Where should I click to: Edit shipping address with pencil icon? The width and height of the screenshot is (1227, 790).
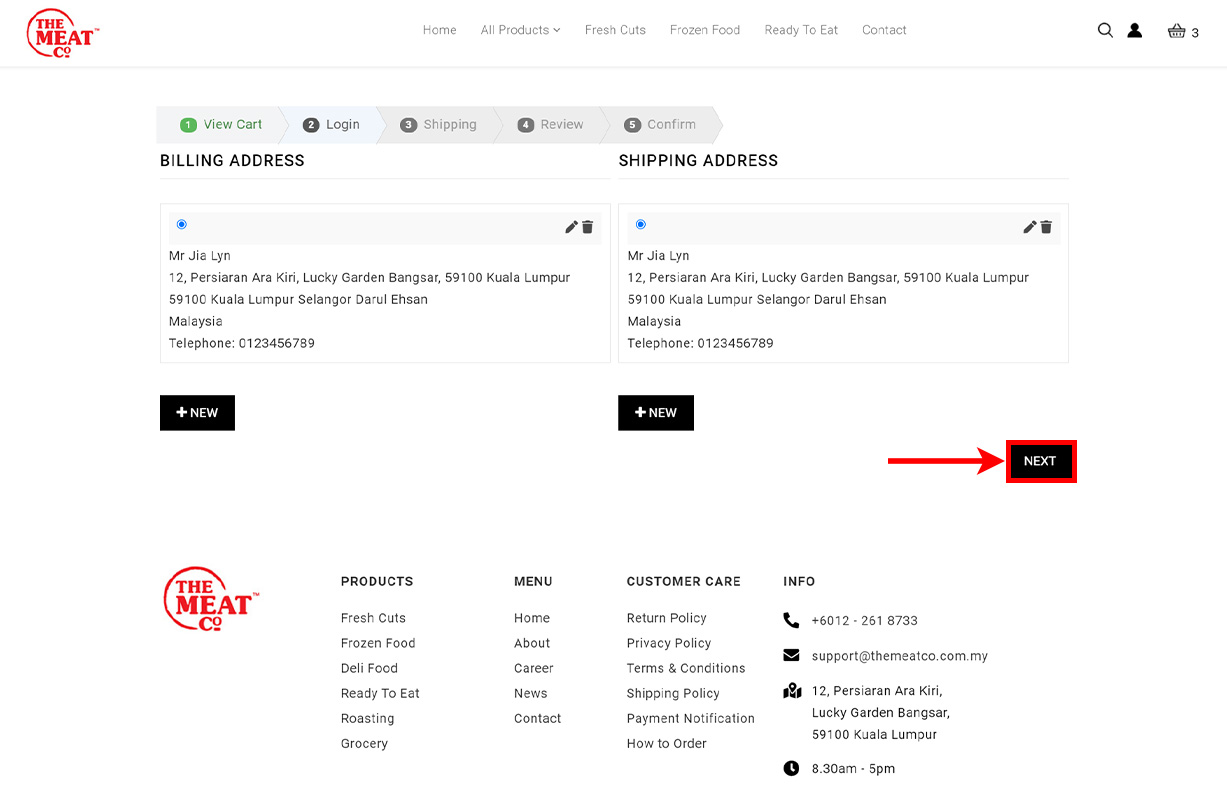1029,227
